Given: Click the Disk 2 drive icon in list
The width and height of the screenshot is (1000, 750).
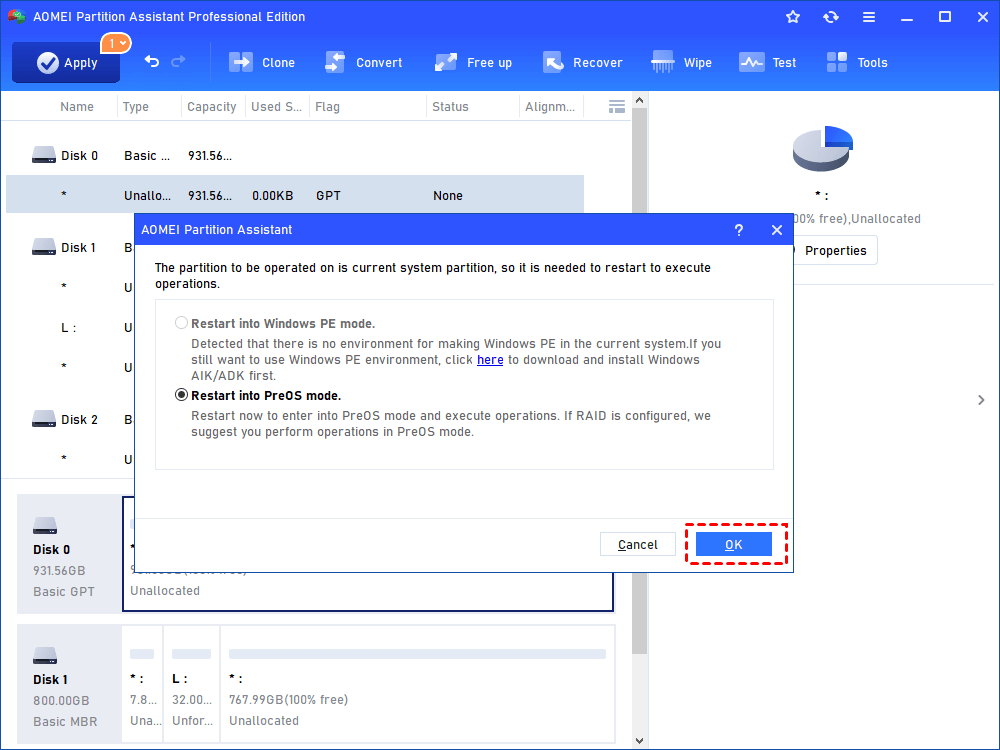Looking at the screenshot, I should coord(44,419).
